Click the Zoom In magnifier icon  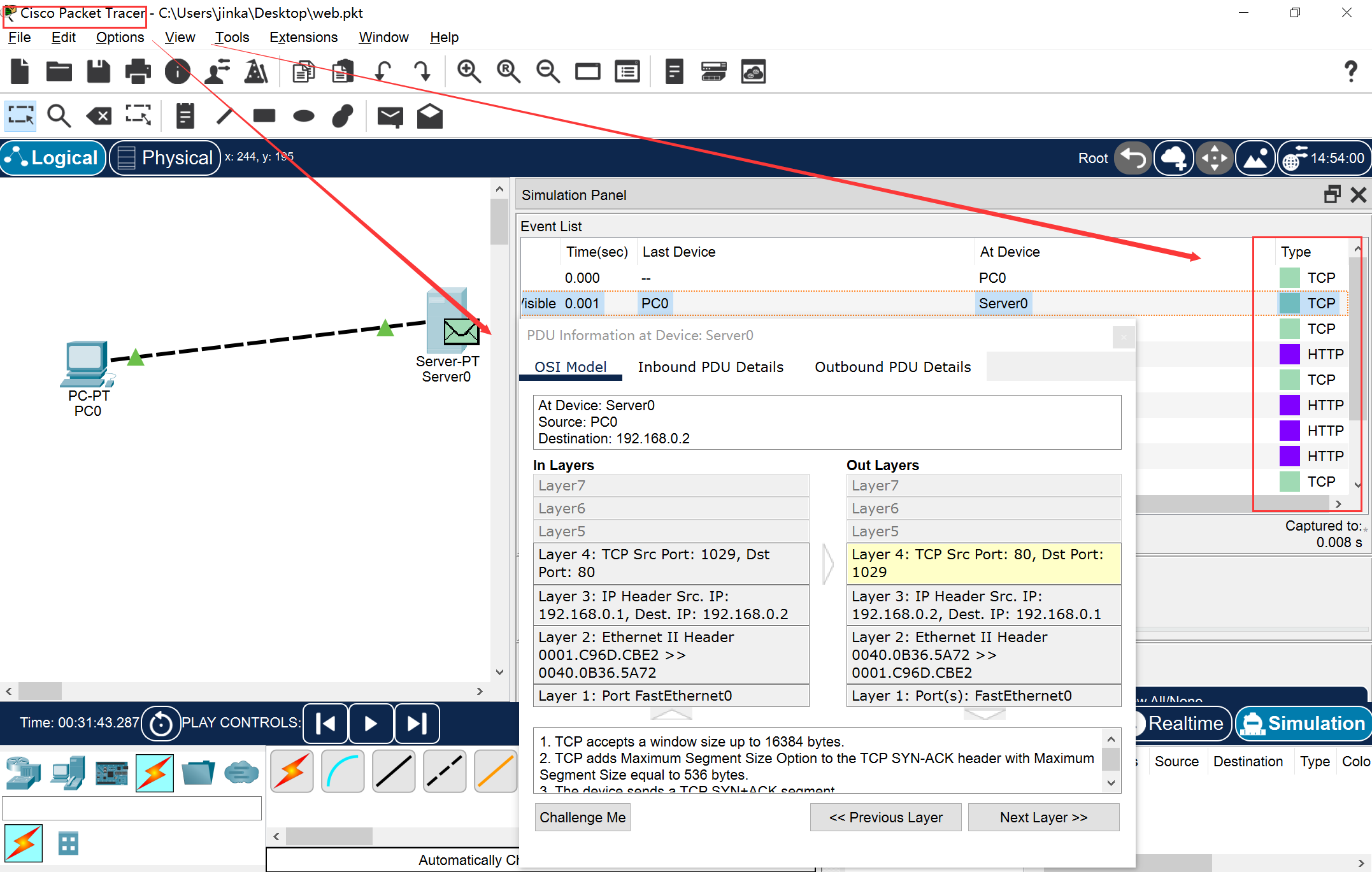click(469, 71)
